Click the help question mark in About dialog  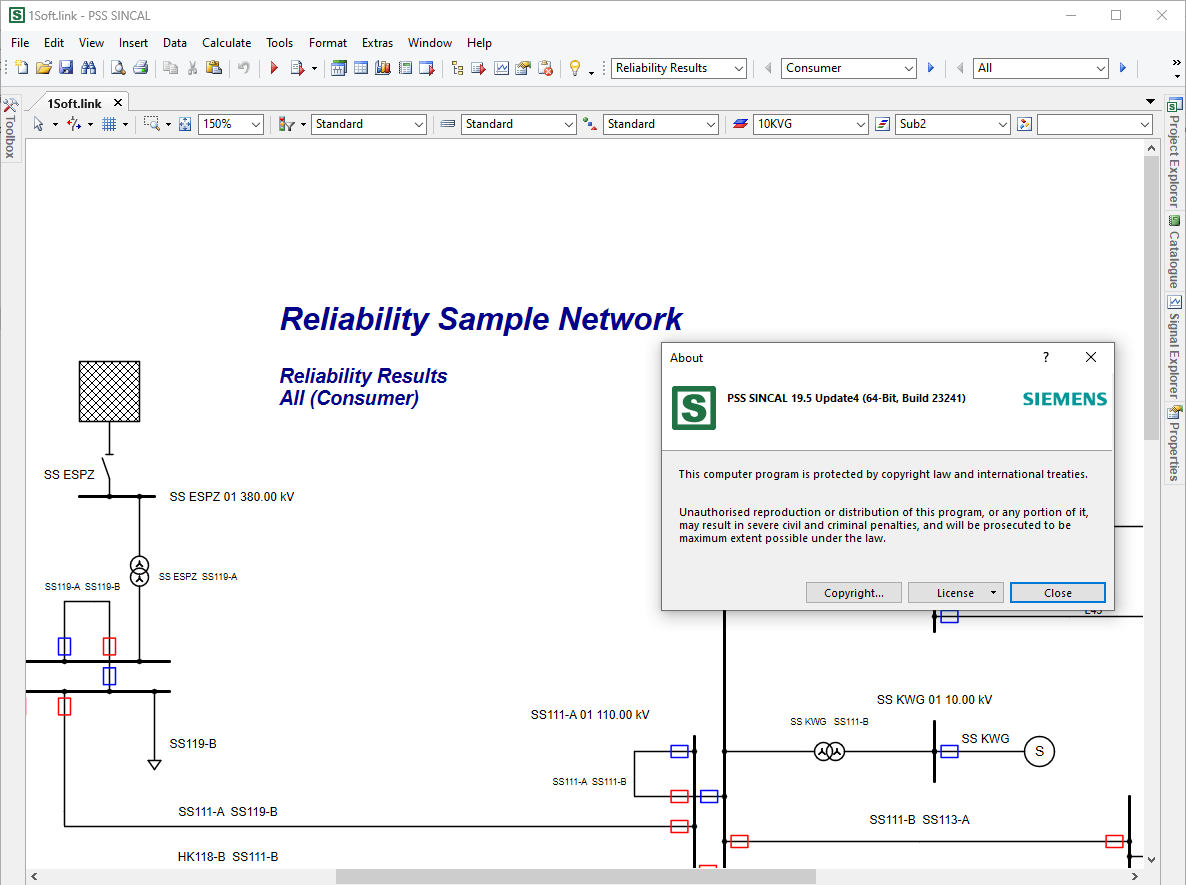[1046, 357]
